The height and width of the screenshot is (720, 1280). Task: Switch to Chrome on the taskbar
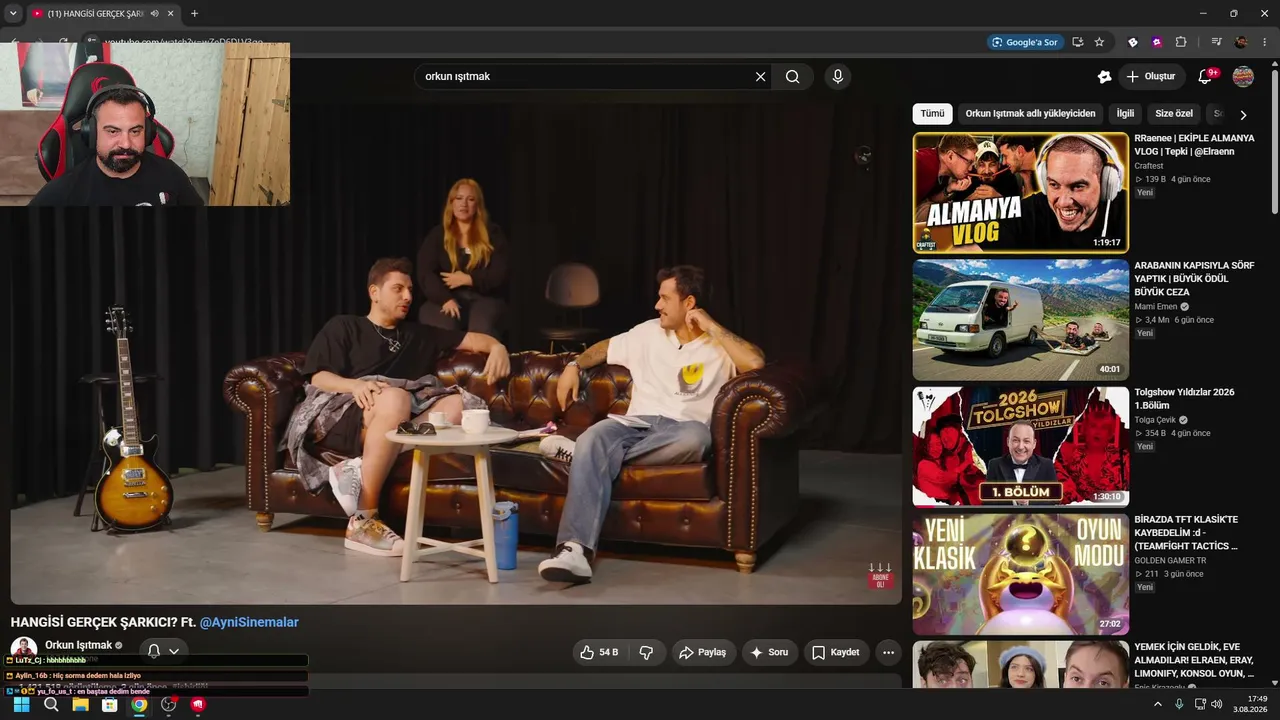(x=139, y=705)
